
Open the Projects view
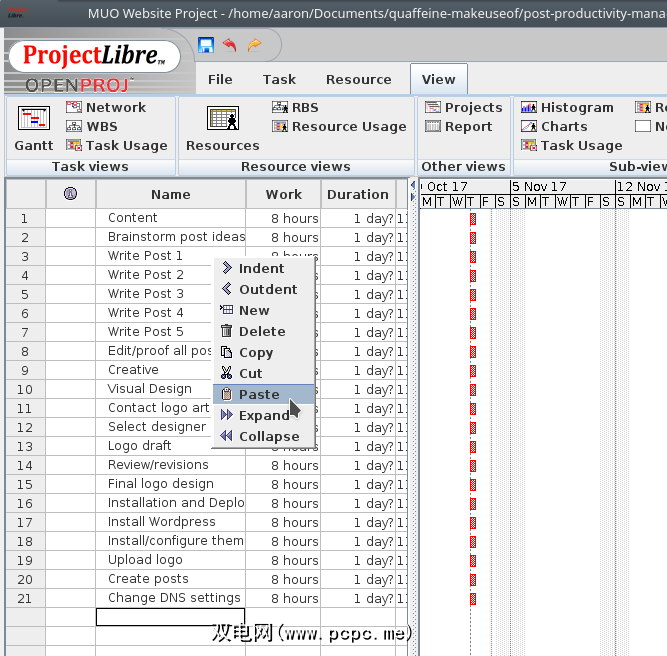pyautogui.click(x=464, y=107)
